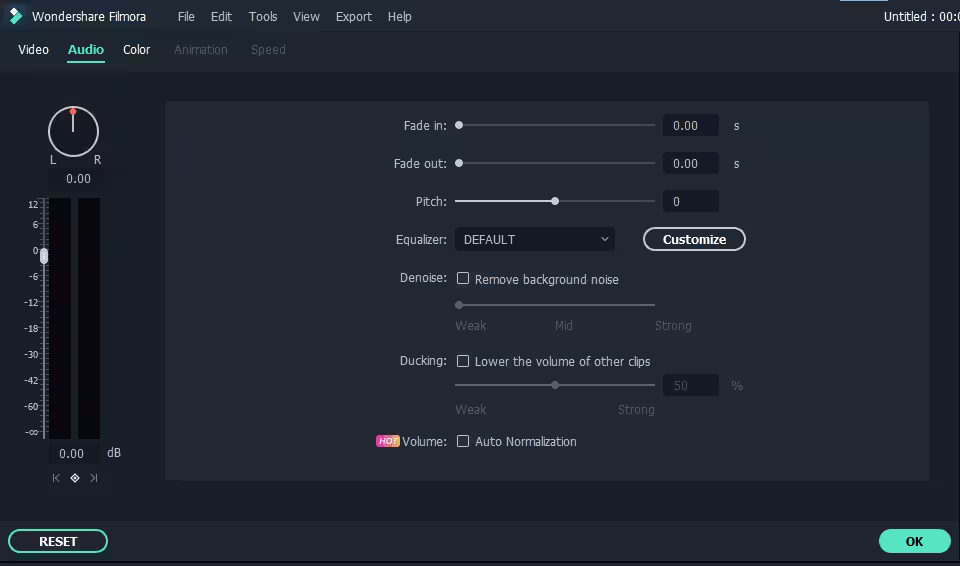Click the vertical volume fader handle
Image resolution: width=960 pixels, height=566 pixels.
coord(43,256)
